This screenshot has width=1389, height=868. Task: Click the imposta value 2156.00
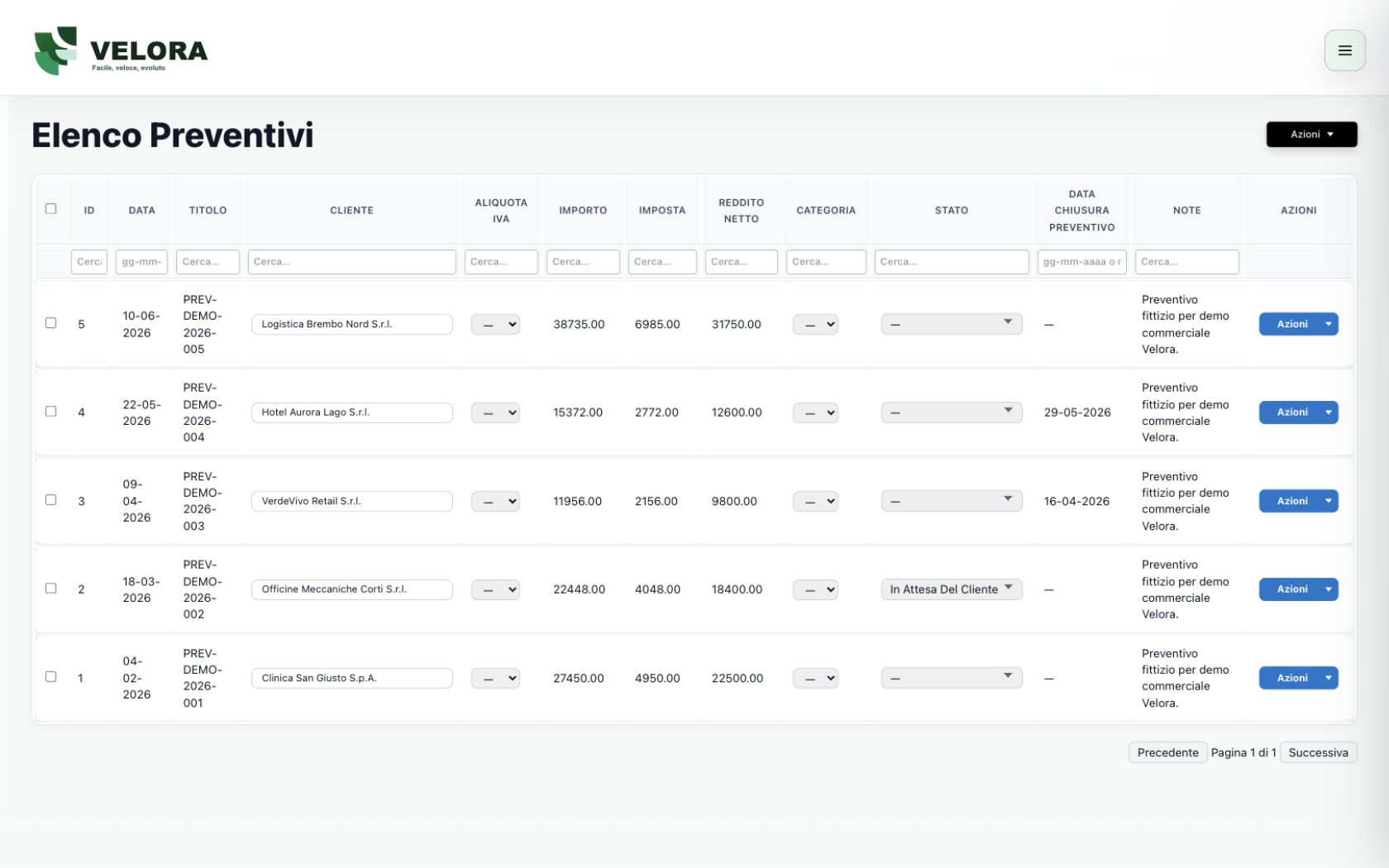pos(656,501)
